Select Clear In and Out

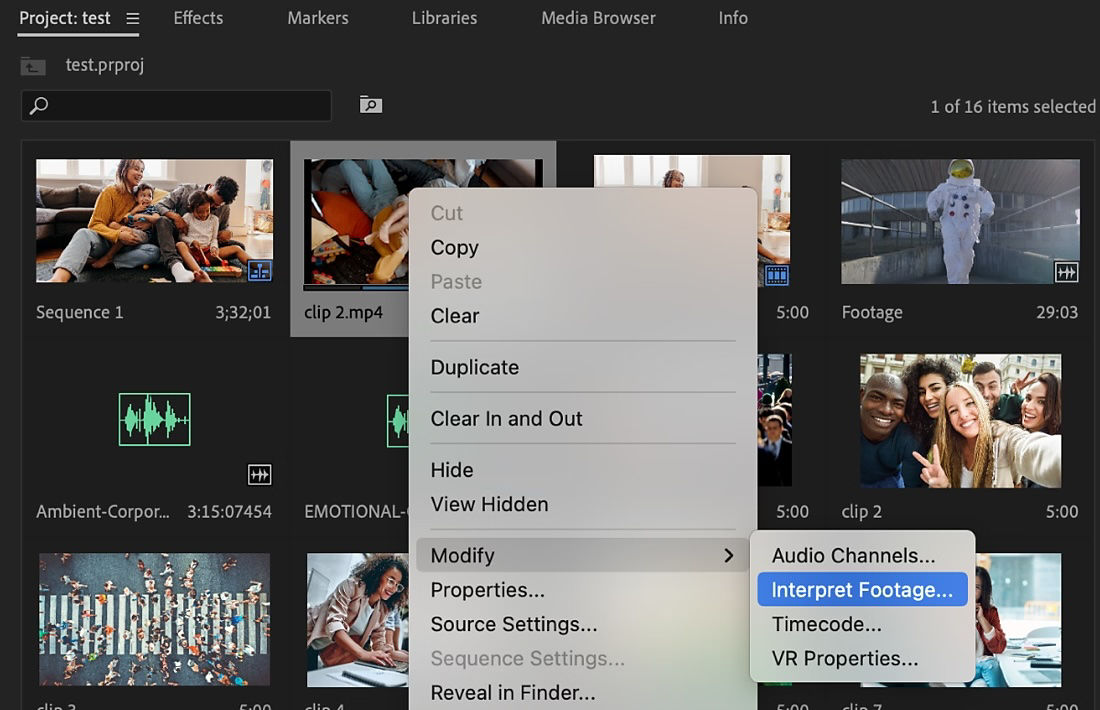tap(506, 418)
